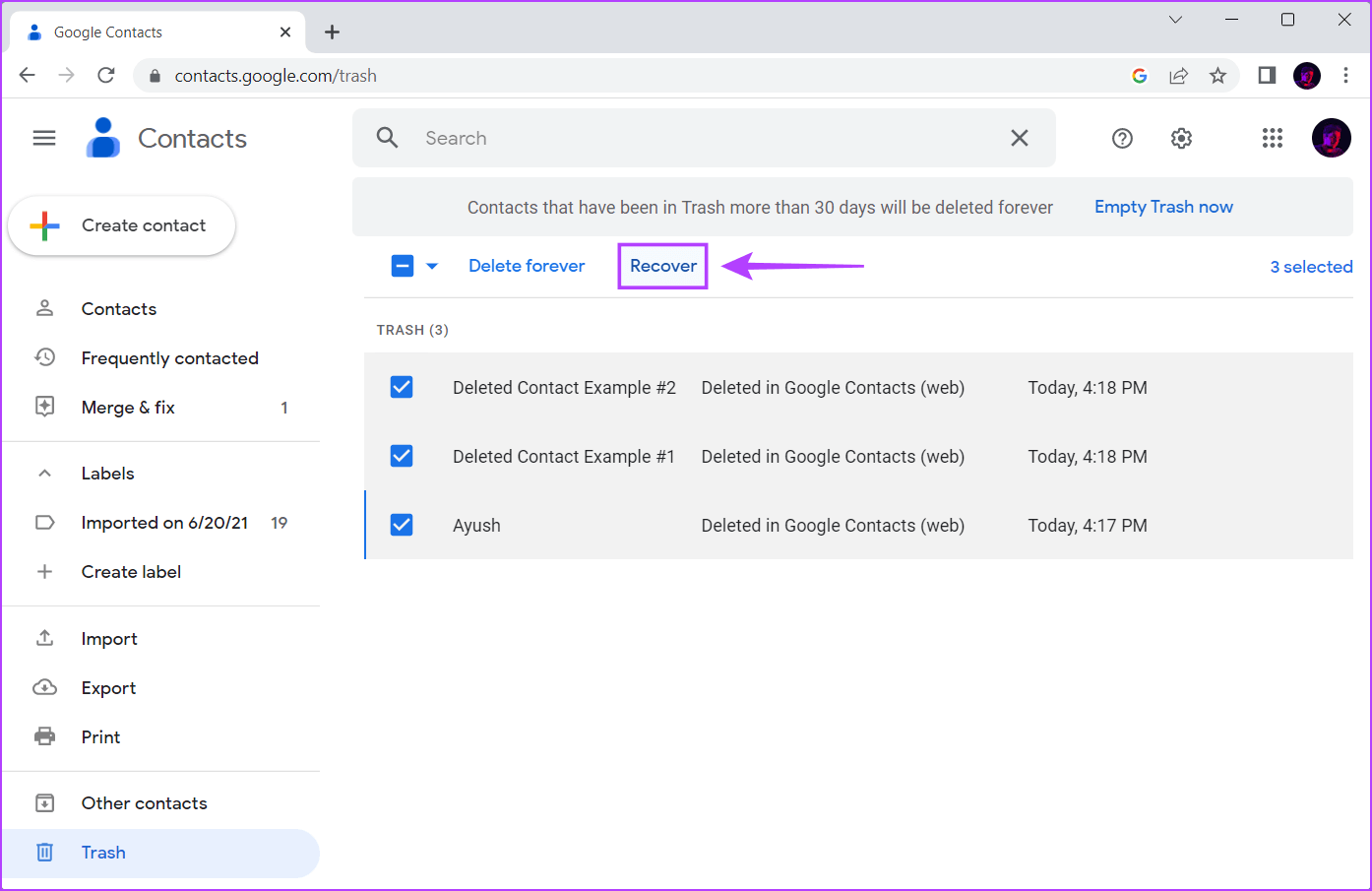Click Deleted Contact Example #2 name
The height and width of the screenshot is (891, 1372).
(564, 388)
